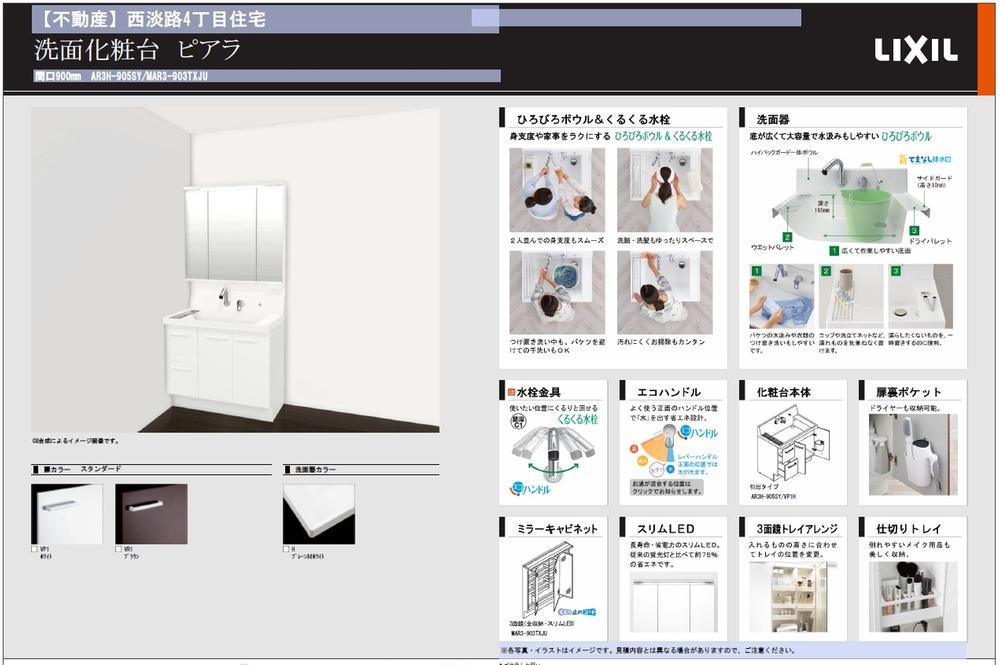The height and width of the screenshot is (665, 1000).
Task: Click the CG image caption below the render
Action: 75,441
